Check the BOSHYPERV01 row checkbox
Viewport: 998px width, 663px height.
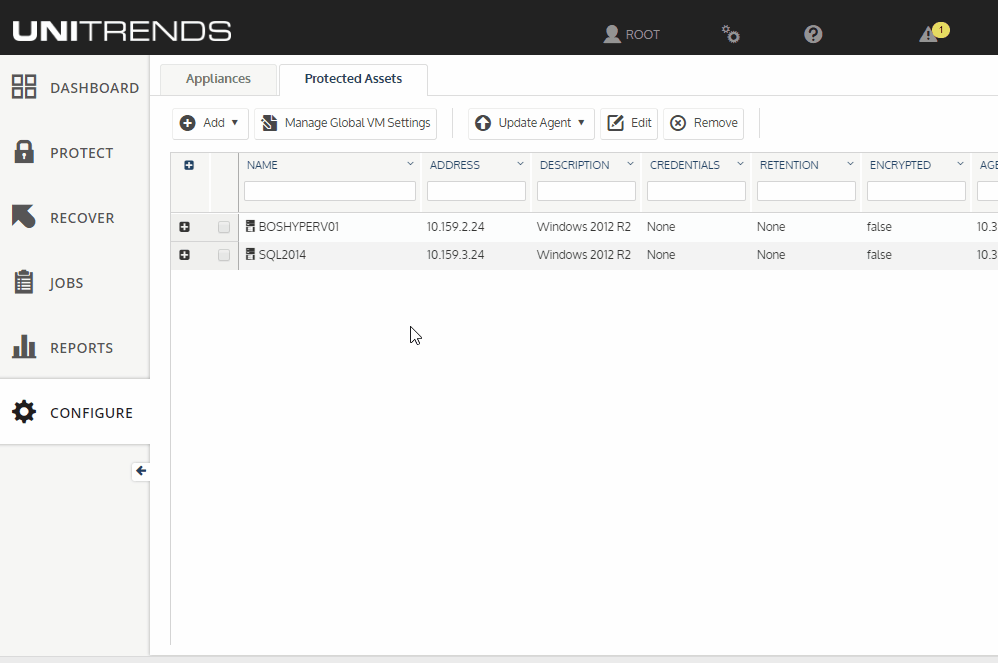(x=223, y=227)
